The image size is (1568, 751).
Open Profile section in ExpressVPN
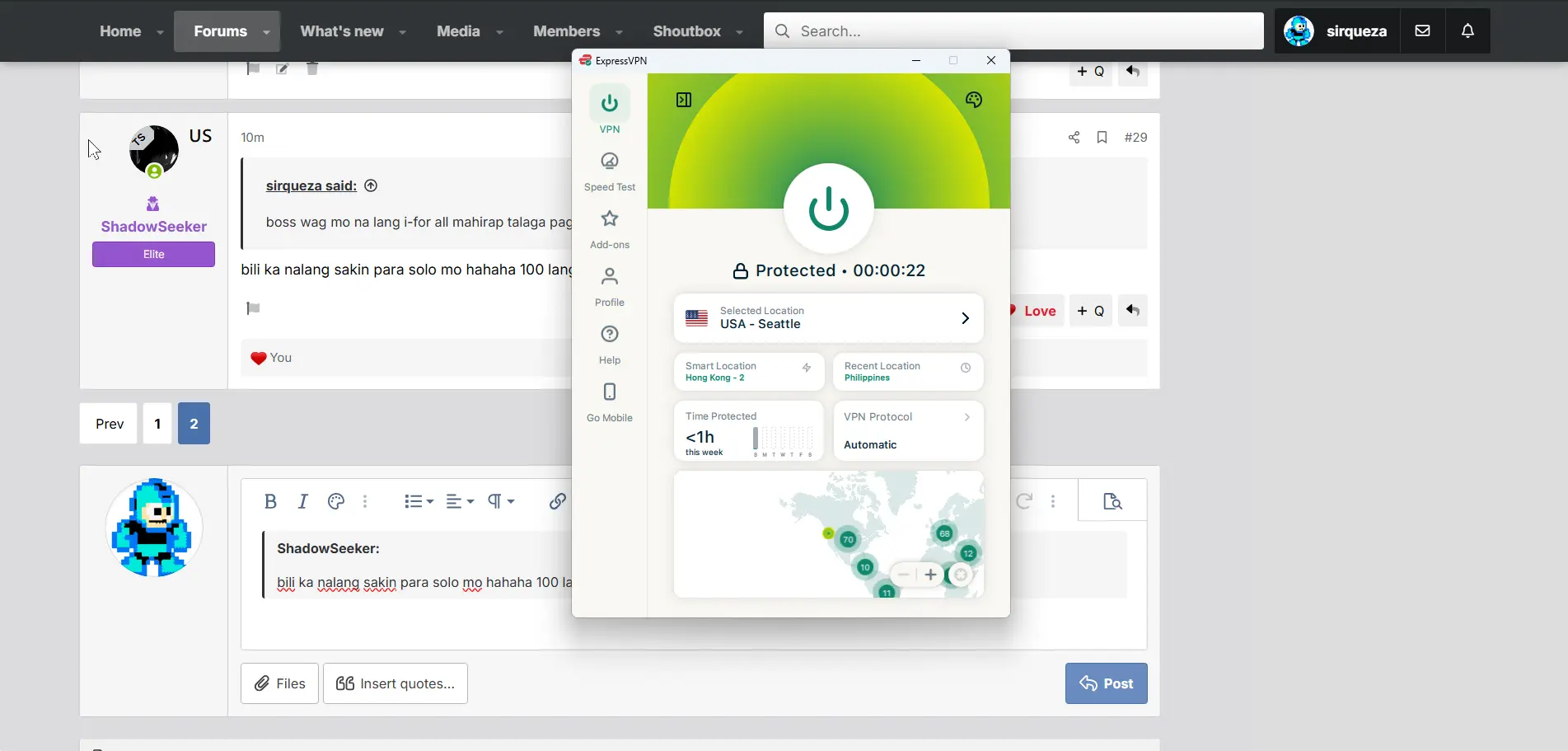[x=610, y=287]
